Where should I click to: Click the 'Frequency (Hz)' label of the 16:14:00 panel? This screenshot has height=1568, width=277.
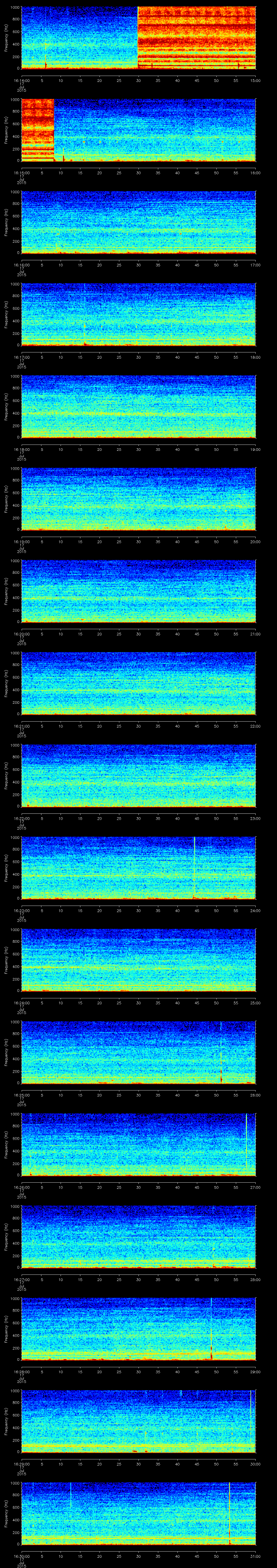click(6, 38)
